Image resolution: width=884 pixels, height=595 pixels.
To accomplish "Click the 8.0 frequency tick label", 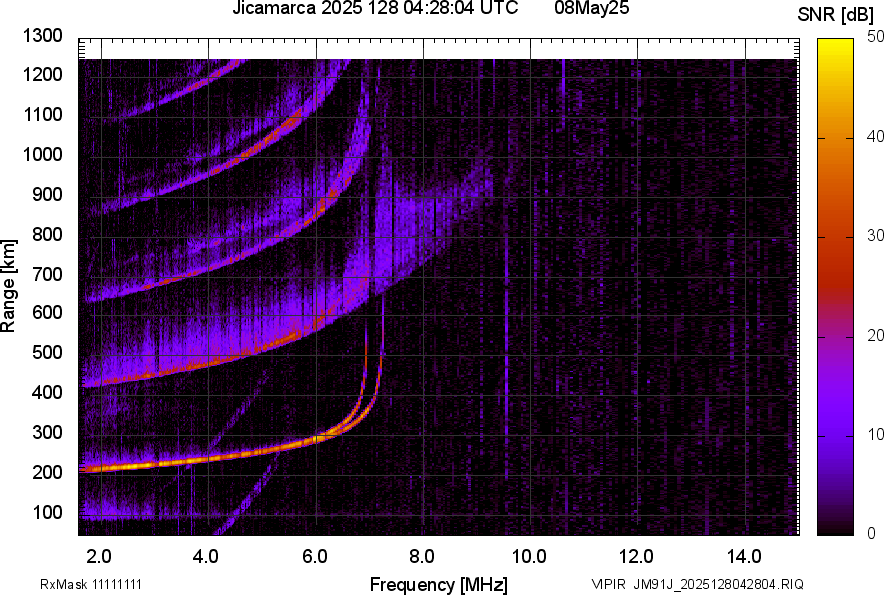I will tap(421, 557).
